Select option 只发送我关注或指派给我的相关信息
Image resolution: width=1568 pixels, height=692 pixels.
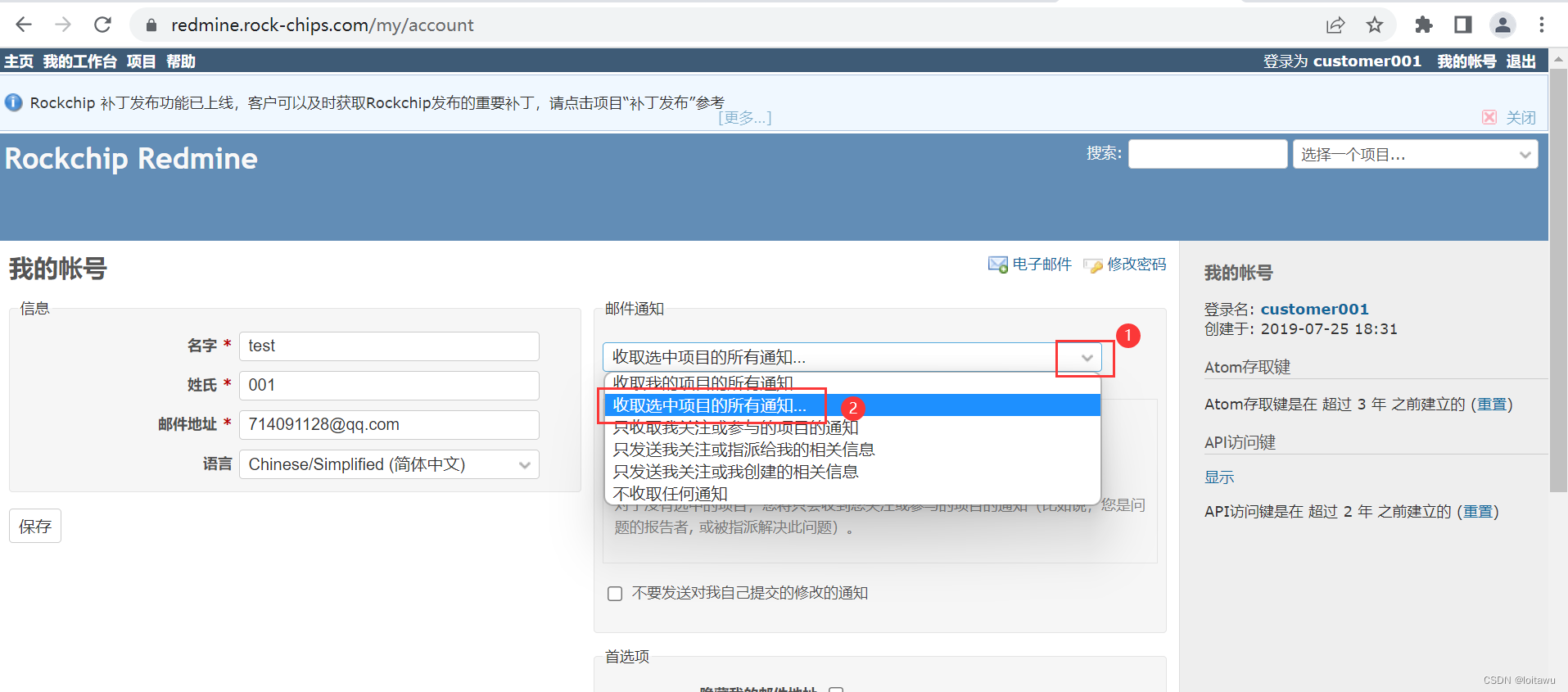(852, 450)
